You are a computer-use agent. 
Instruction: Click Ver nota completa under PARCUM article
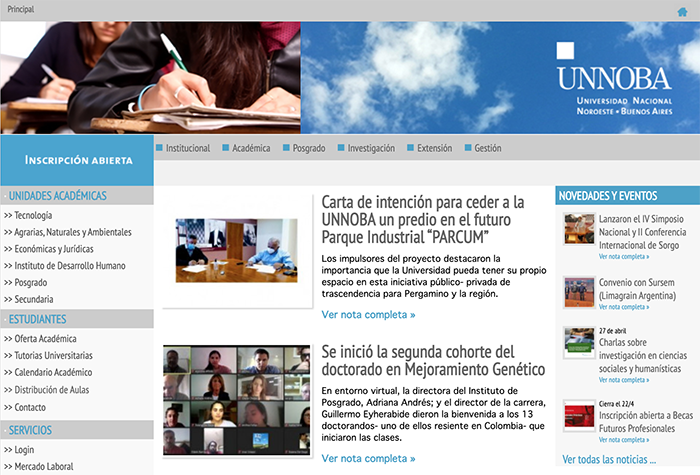click(368, 315)
